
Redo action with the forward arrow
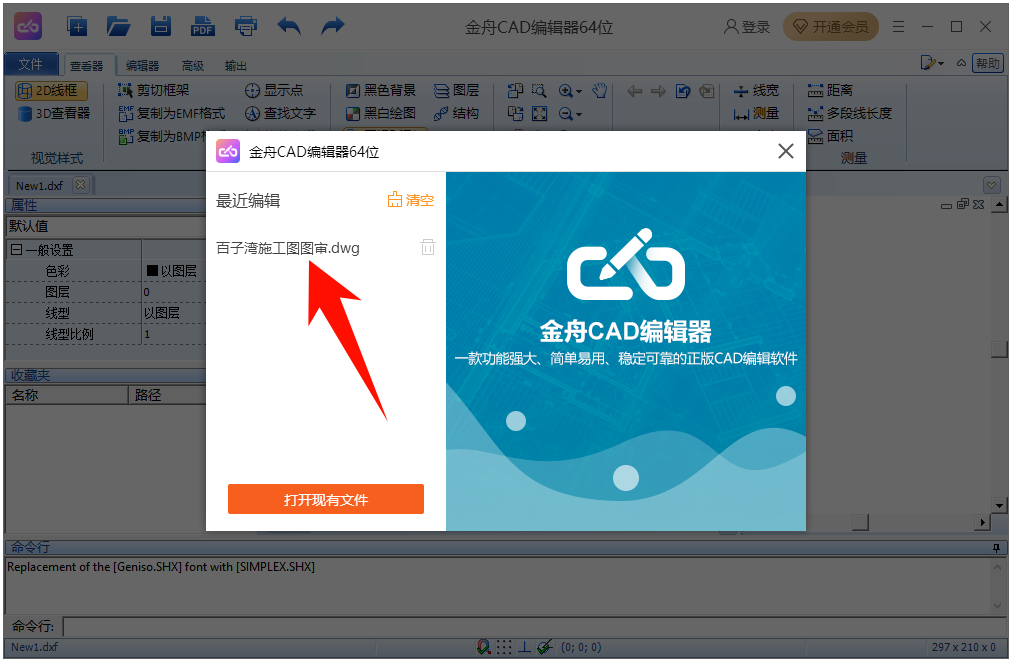(x=332, y=27)
